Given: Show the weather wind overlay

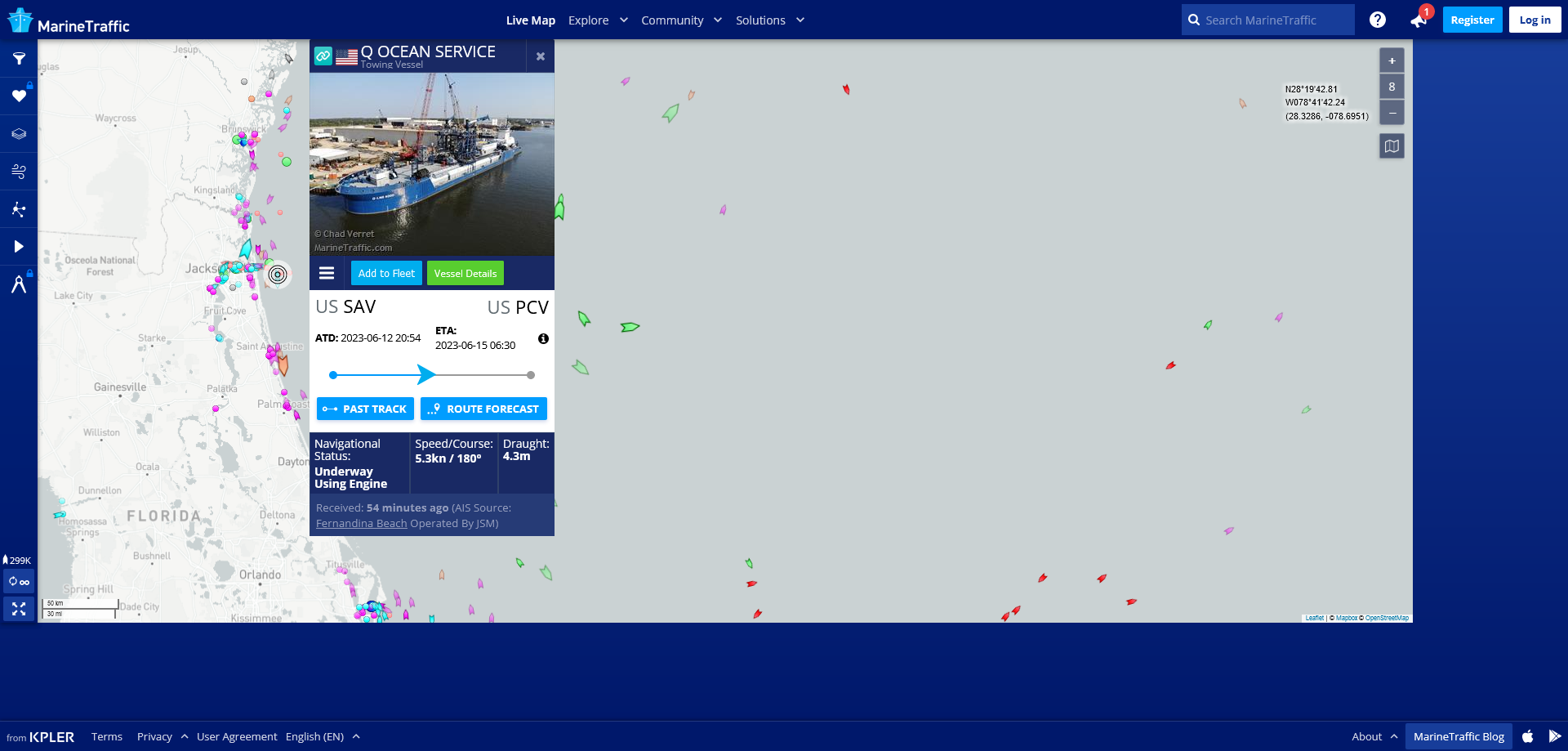Looking at the screenshot, I should pyautogui.click(x=19, y=171).
